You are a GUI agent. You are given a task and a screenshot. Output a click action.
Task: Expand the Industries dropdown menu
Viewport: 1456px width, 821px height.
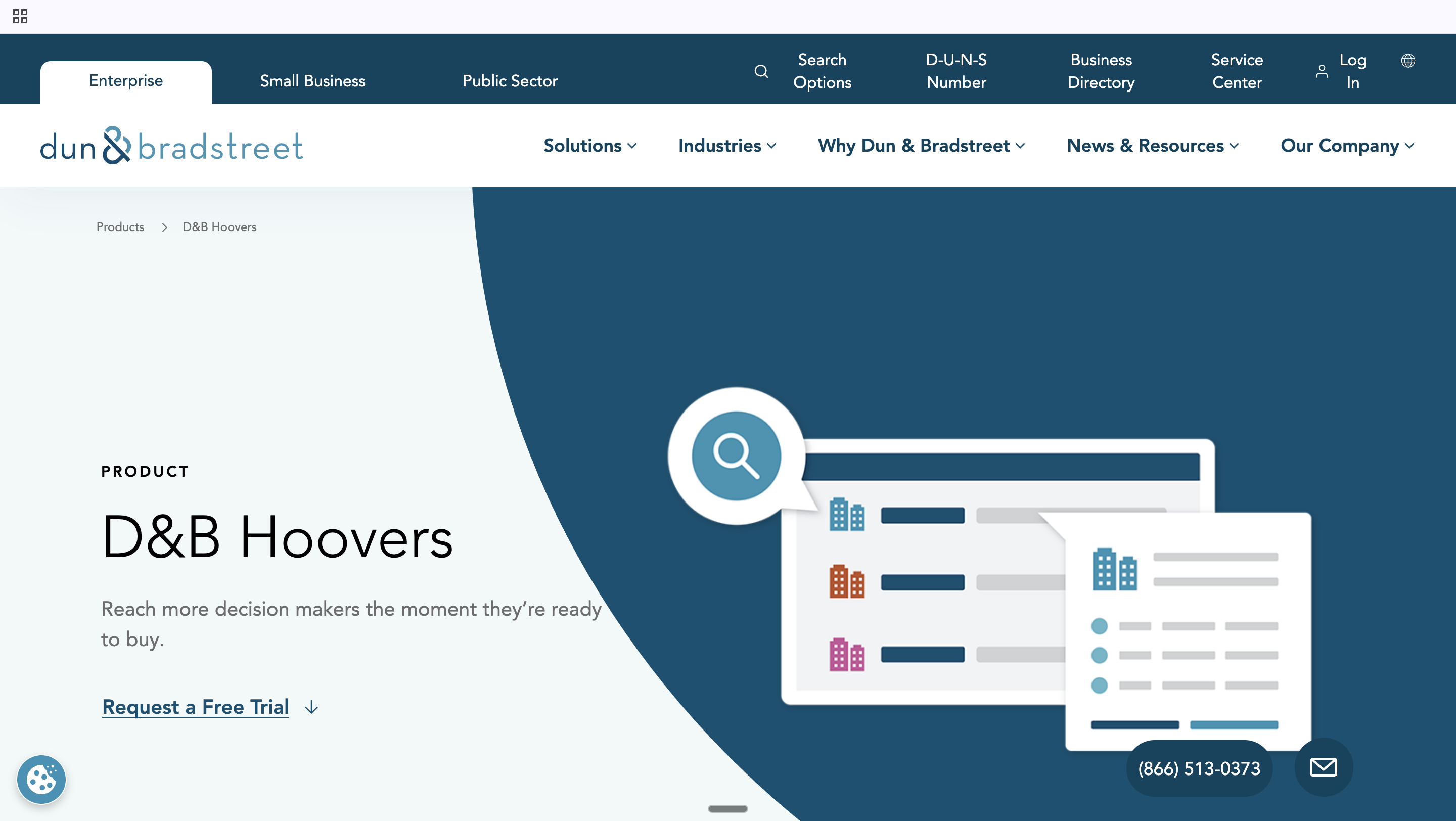tap(727, 146)
